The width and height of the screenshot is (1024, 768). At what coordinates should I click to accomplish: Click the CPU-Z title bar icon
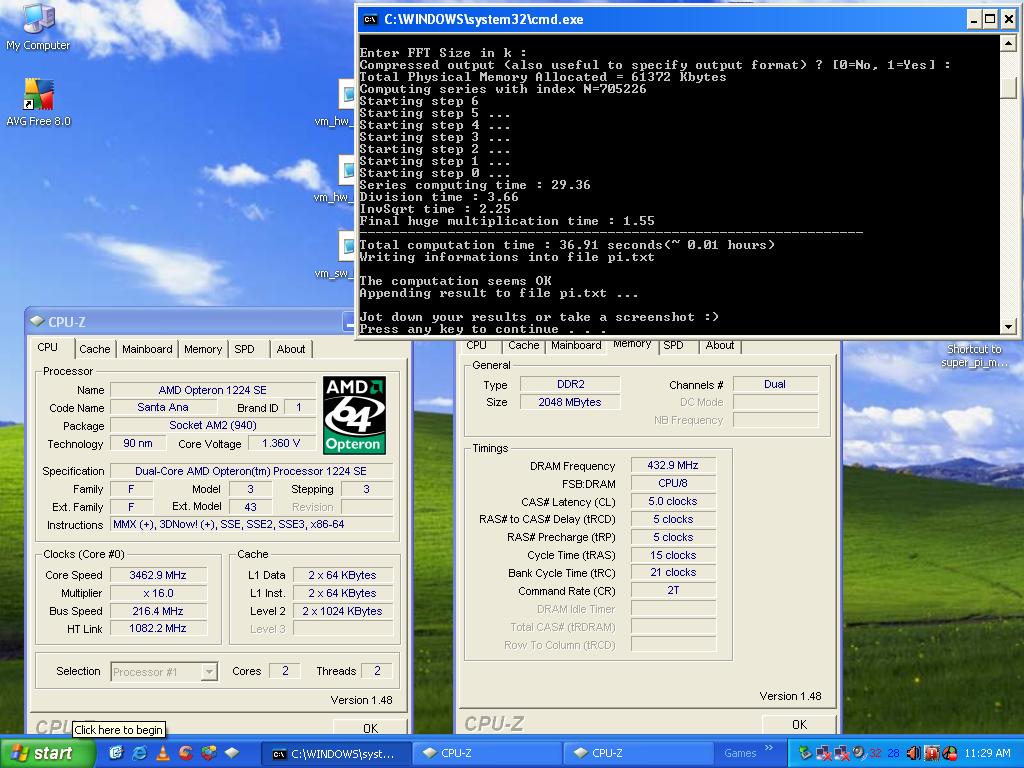37,321
